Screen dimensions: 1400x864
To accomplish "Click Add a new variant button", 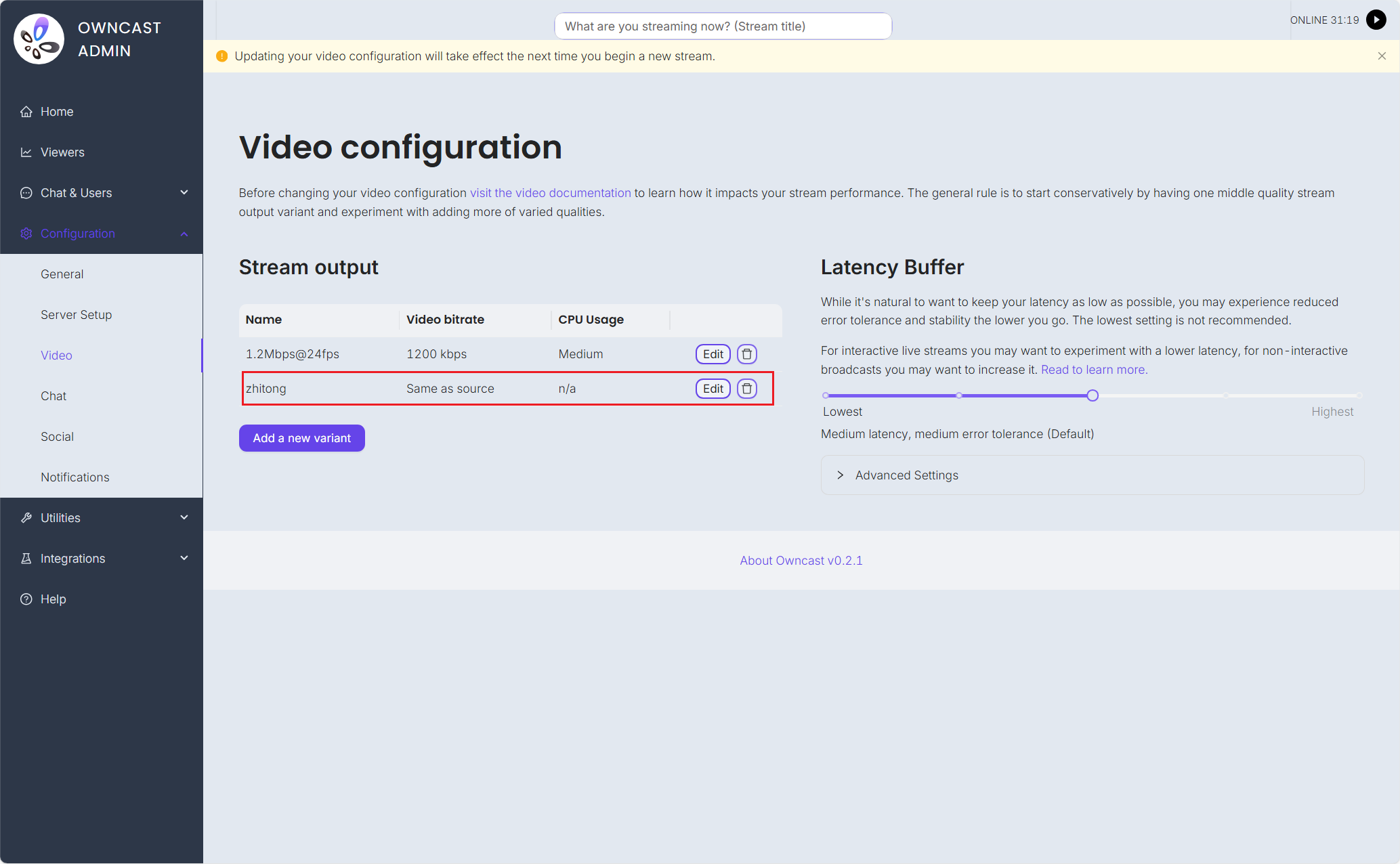I will click(302, 438).
